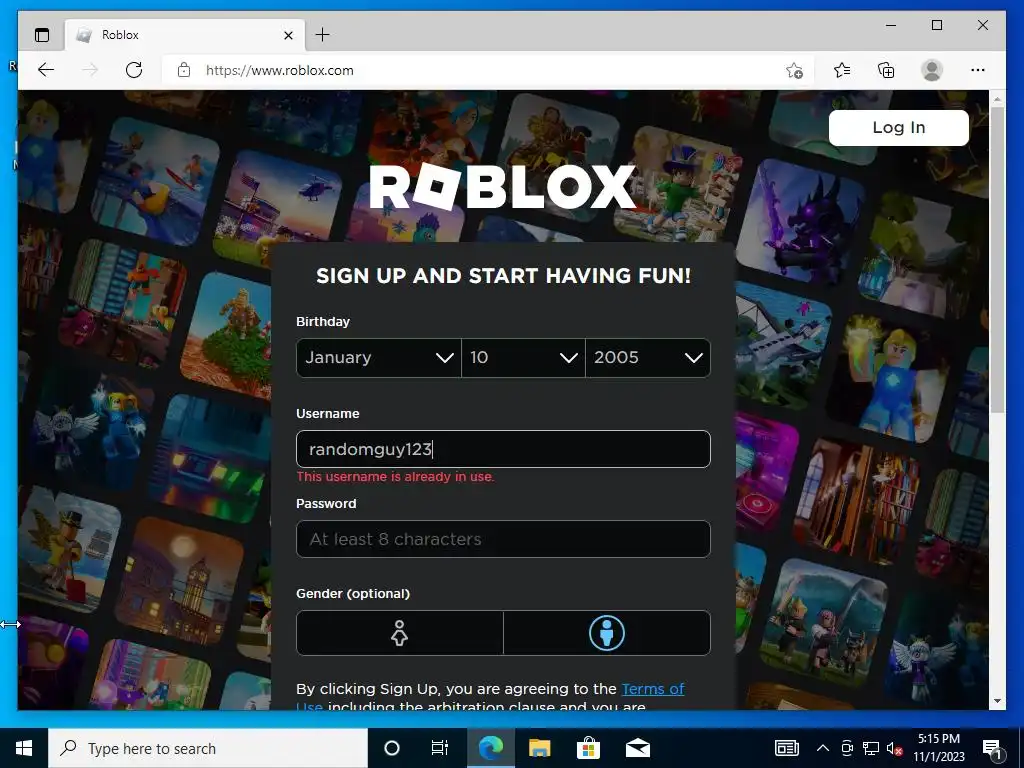Click the page vertical scrollbar thumb

[997, 259]
